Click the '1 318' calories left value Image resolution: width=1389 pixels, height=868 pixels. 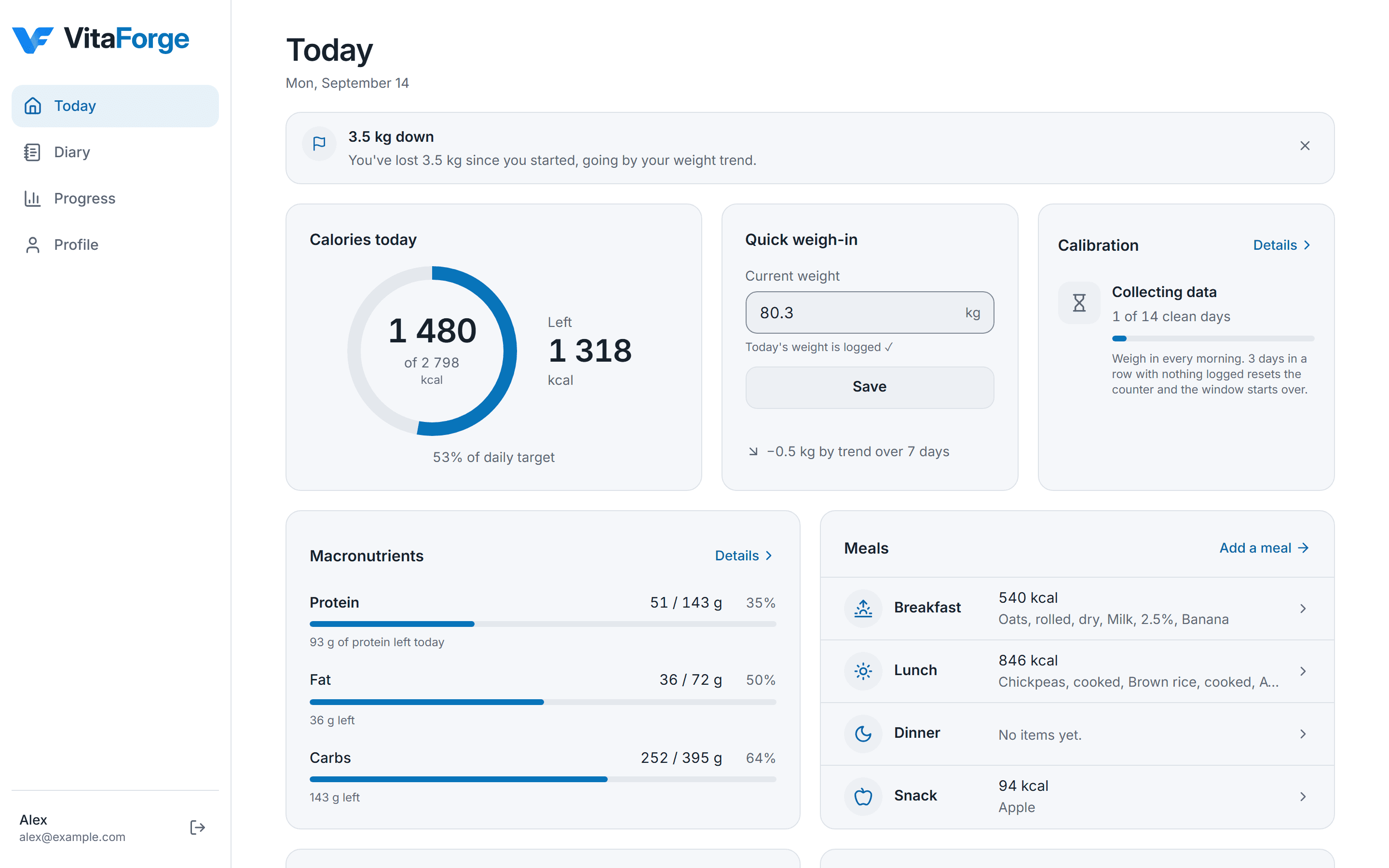pyautogui.click(x=590, y=350)
